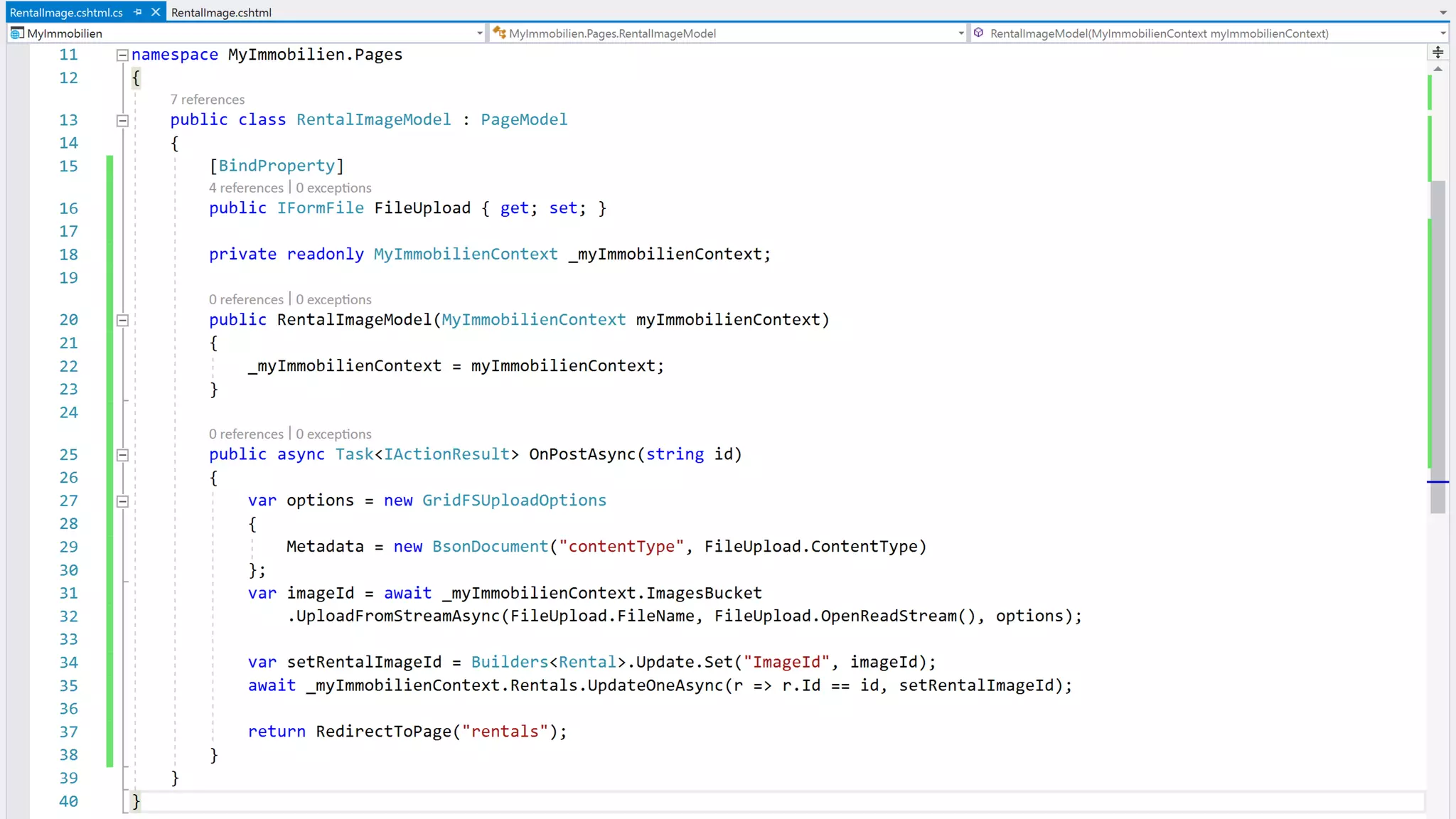
Task: Switch to the RentalImage.cshtml tab
Action: [221, 12]
